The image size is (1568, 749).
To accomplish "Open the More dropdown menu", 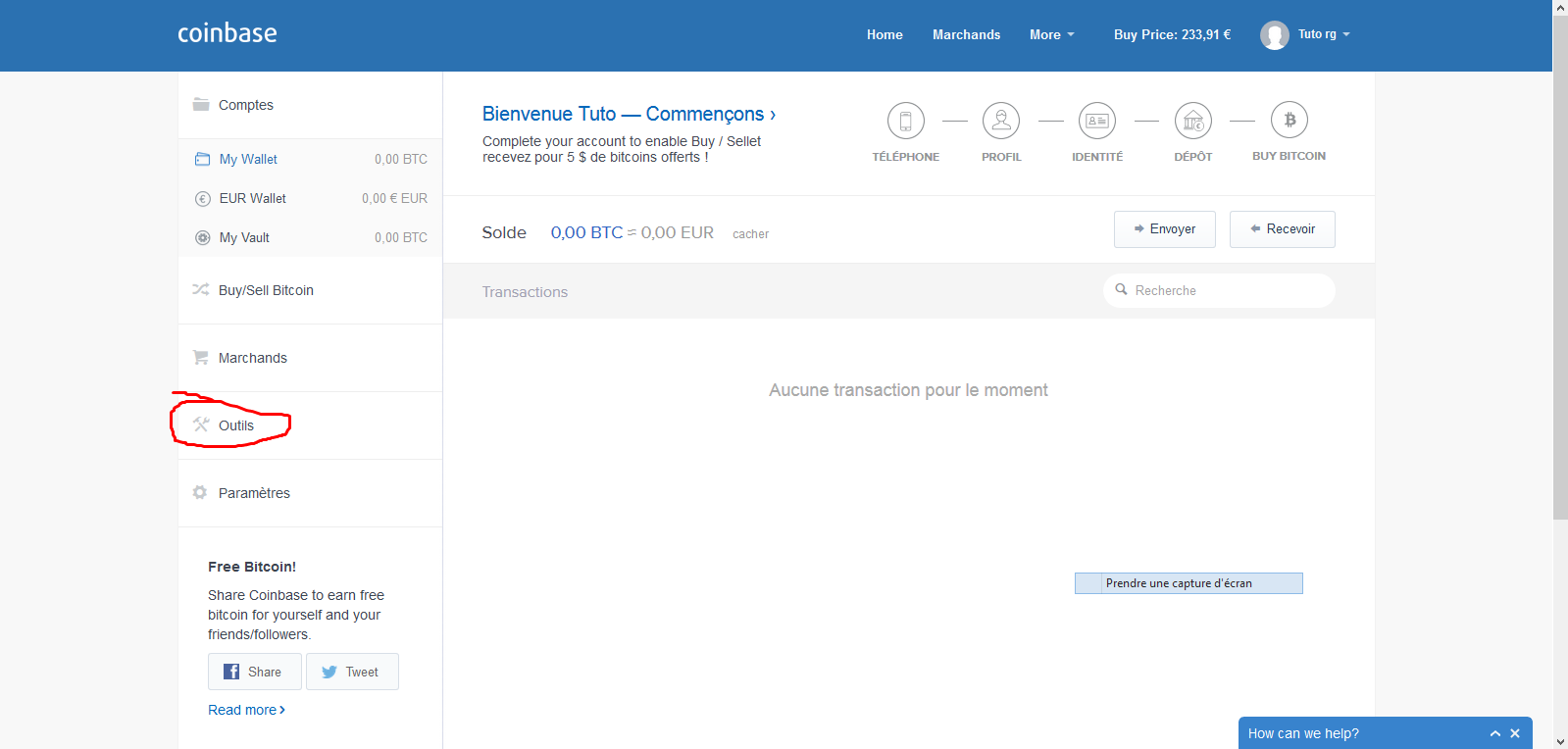I will click(1051, 34).
